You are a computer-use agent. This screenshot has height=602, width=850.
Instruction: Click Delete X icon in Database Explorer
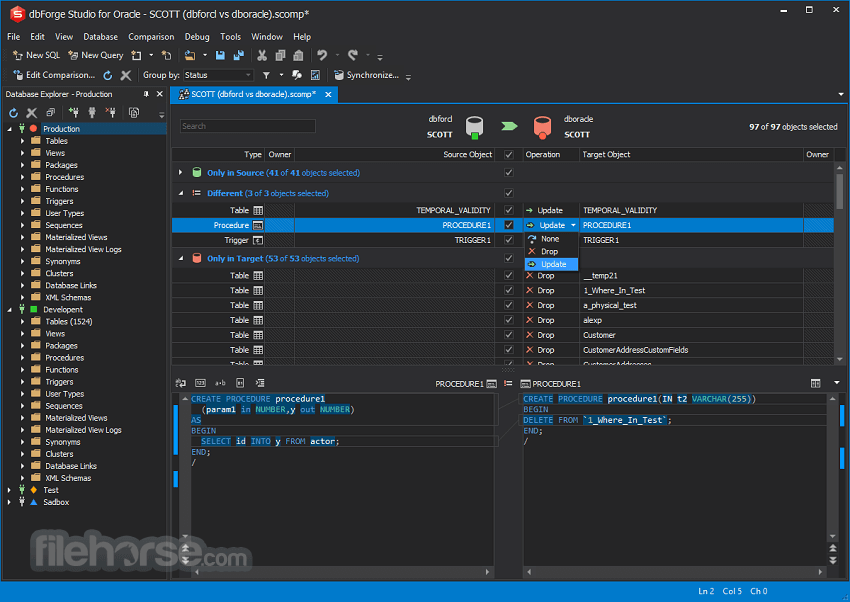click(x=32, y=113)
